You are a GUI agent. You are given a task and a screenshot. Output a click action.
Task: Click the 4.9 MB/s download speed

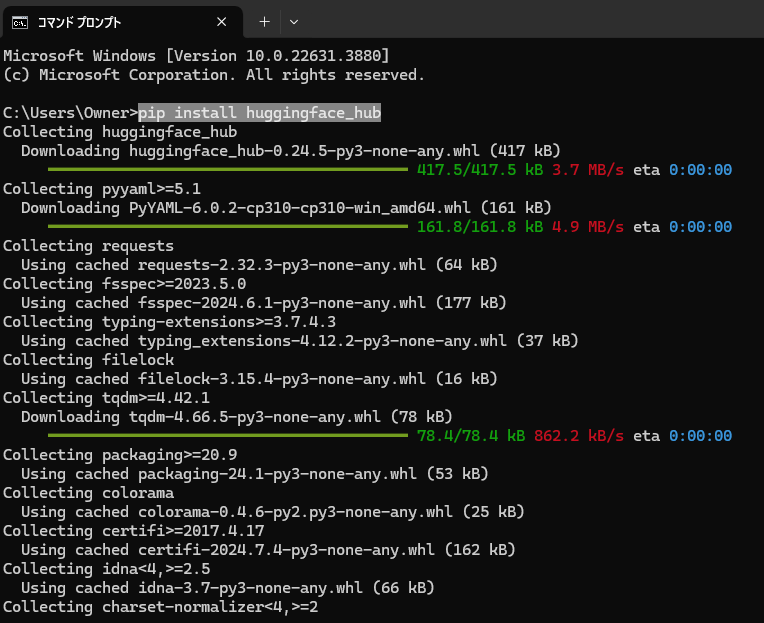(588, 227)
